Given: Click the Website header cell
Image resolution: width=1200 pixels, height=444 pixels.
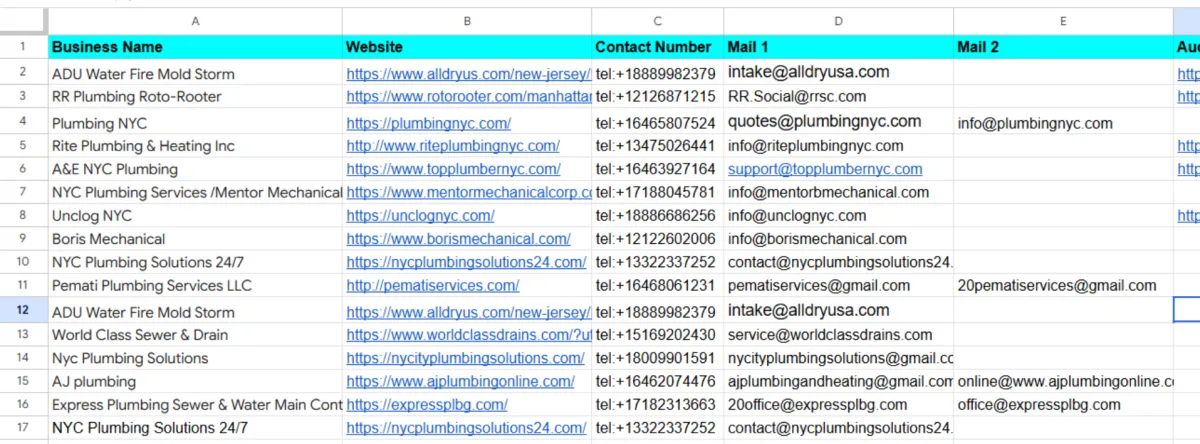Looking at the screenshot, I should tap(467, 47).
